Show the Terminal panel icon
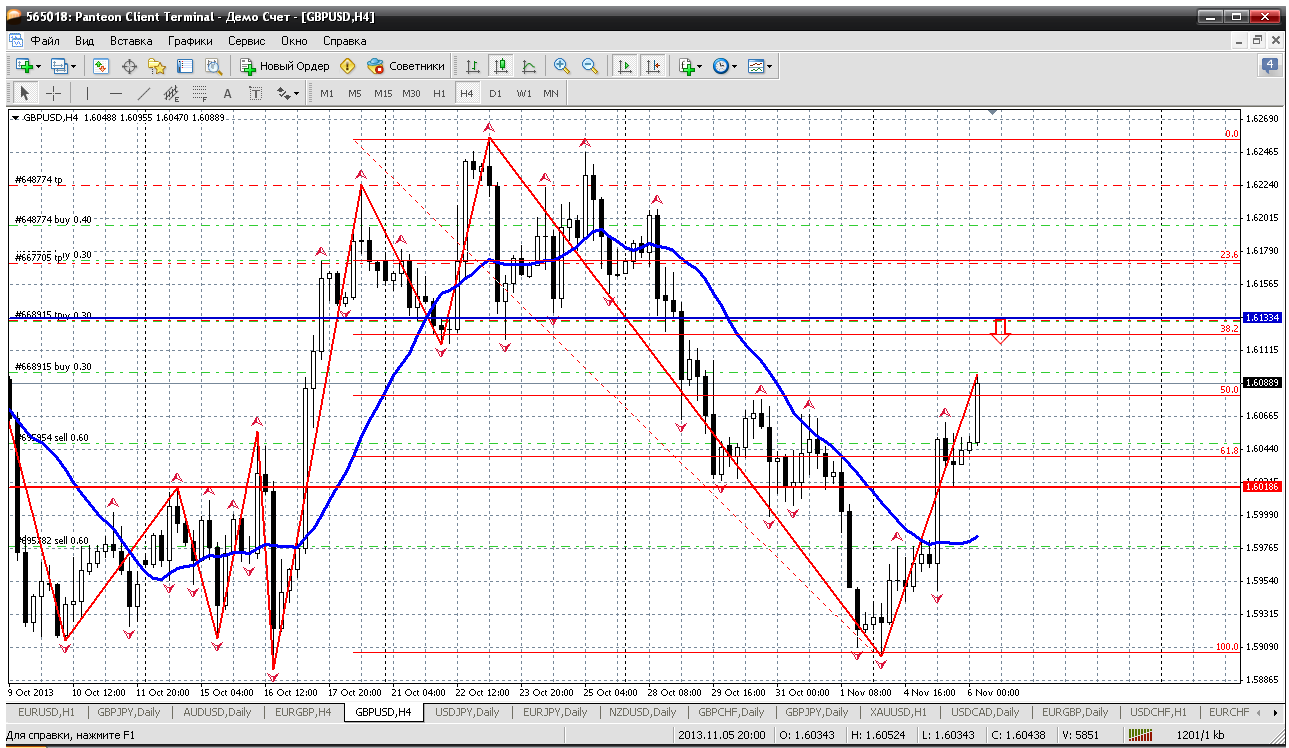The image size is (1289, 748). tap(185, 66)
